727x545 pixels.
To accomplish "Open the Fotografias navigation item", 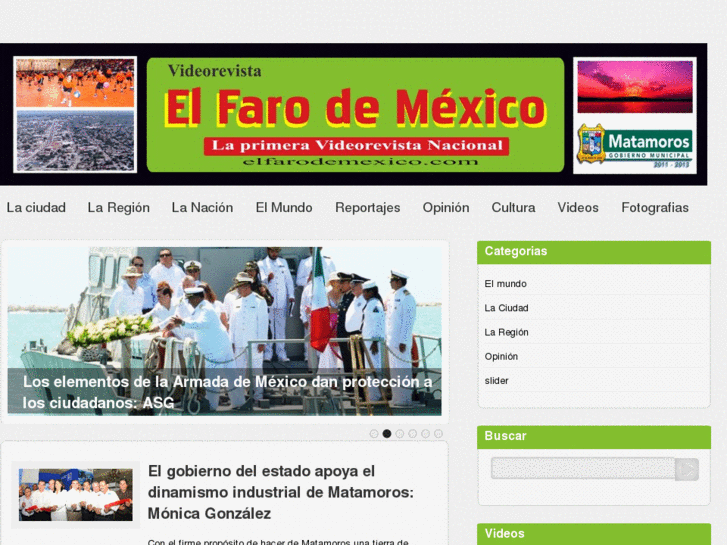I will click(x=655, y=208).
